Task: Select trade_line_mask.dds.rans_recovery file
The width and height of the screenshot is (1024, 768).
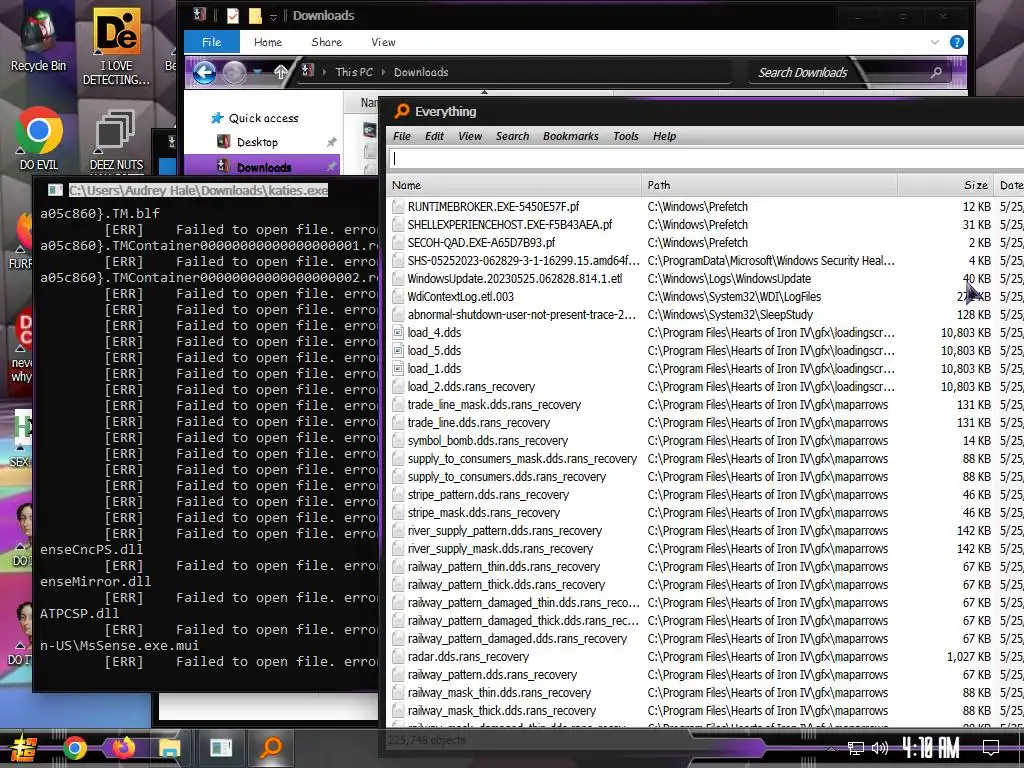Action: click(494, 404)
